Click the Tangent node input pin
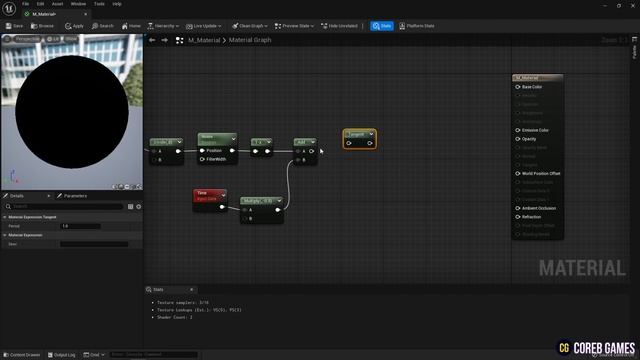 point(349,143)
